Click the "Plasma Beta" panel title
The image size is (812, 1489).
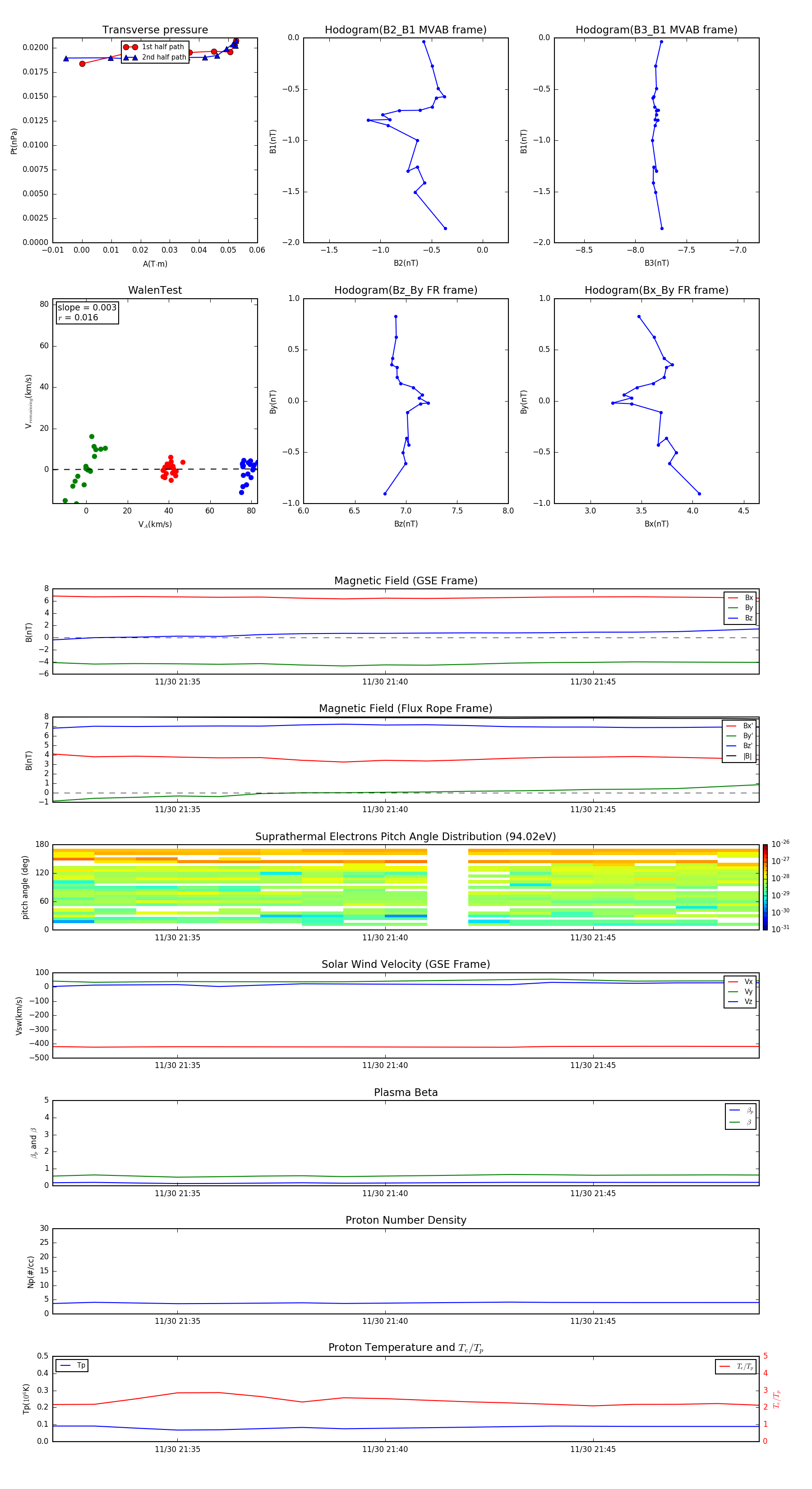point(406,1092)
